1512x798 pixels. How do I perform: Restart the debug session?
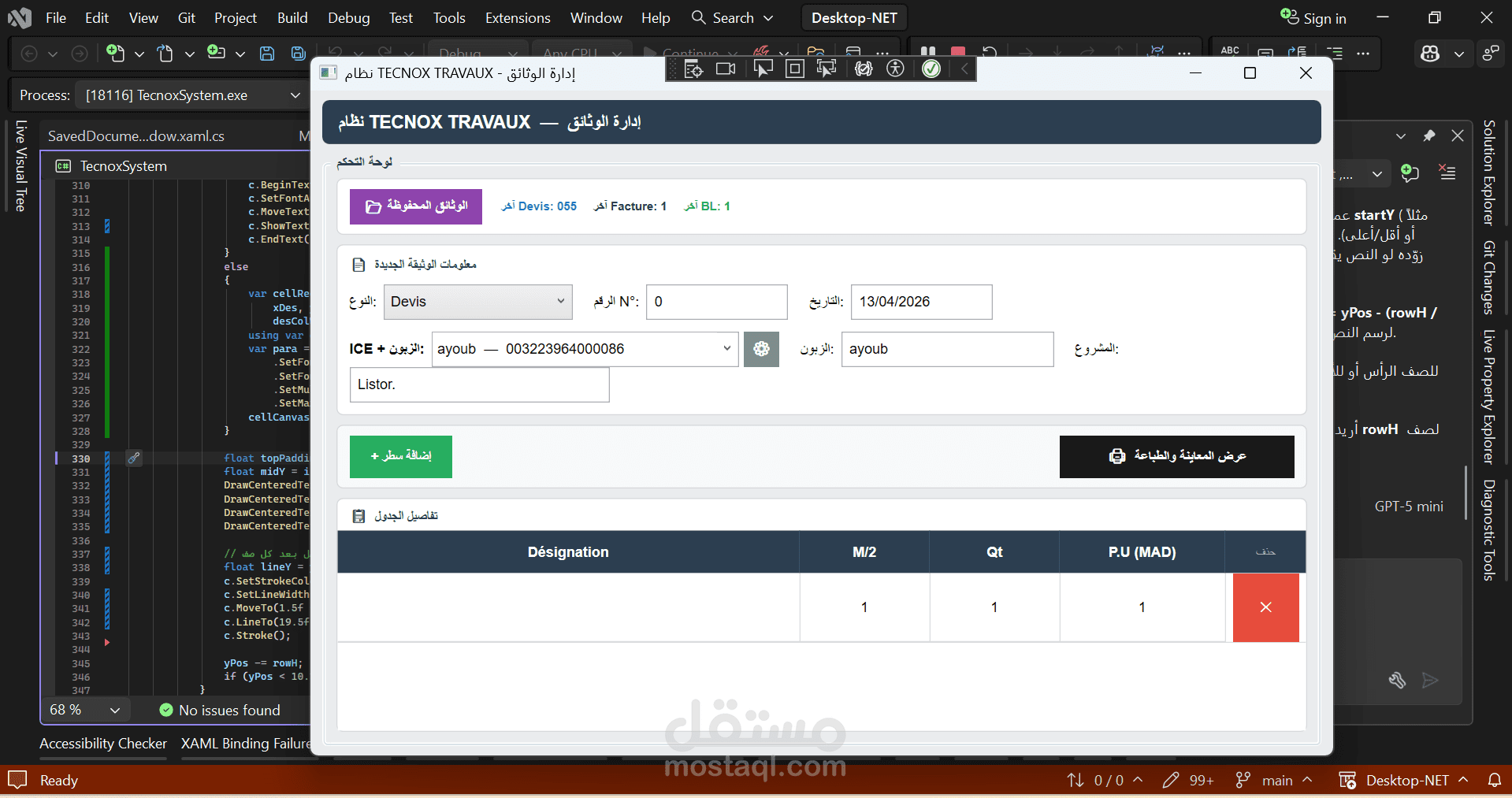[990, 52]
